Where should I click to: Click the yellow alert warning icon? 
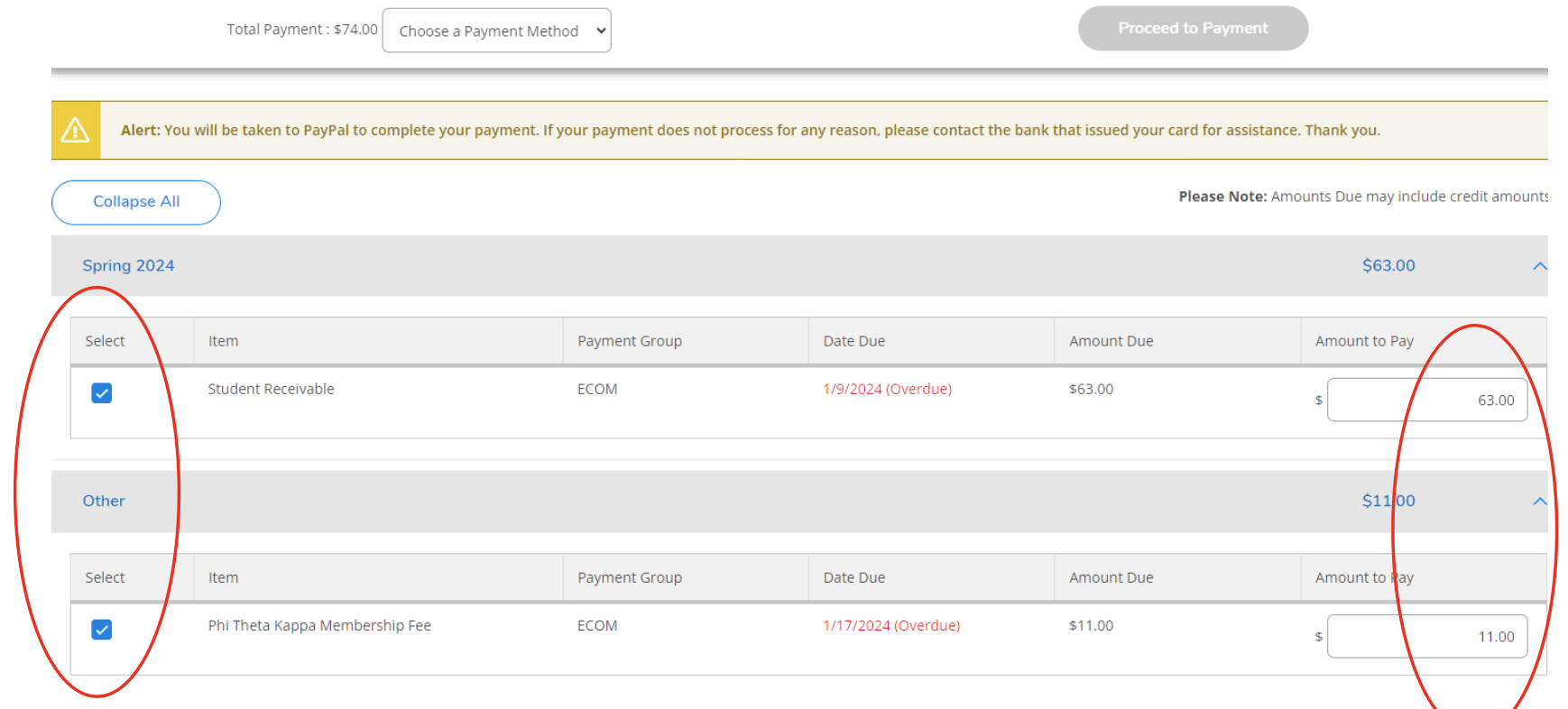click(x=76, y=131)
